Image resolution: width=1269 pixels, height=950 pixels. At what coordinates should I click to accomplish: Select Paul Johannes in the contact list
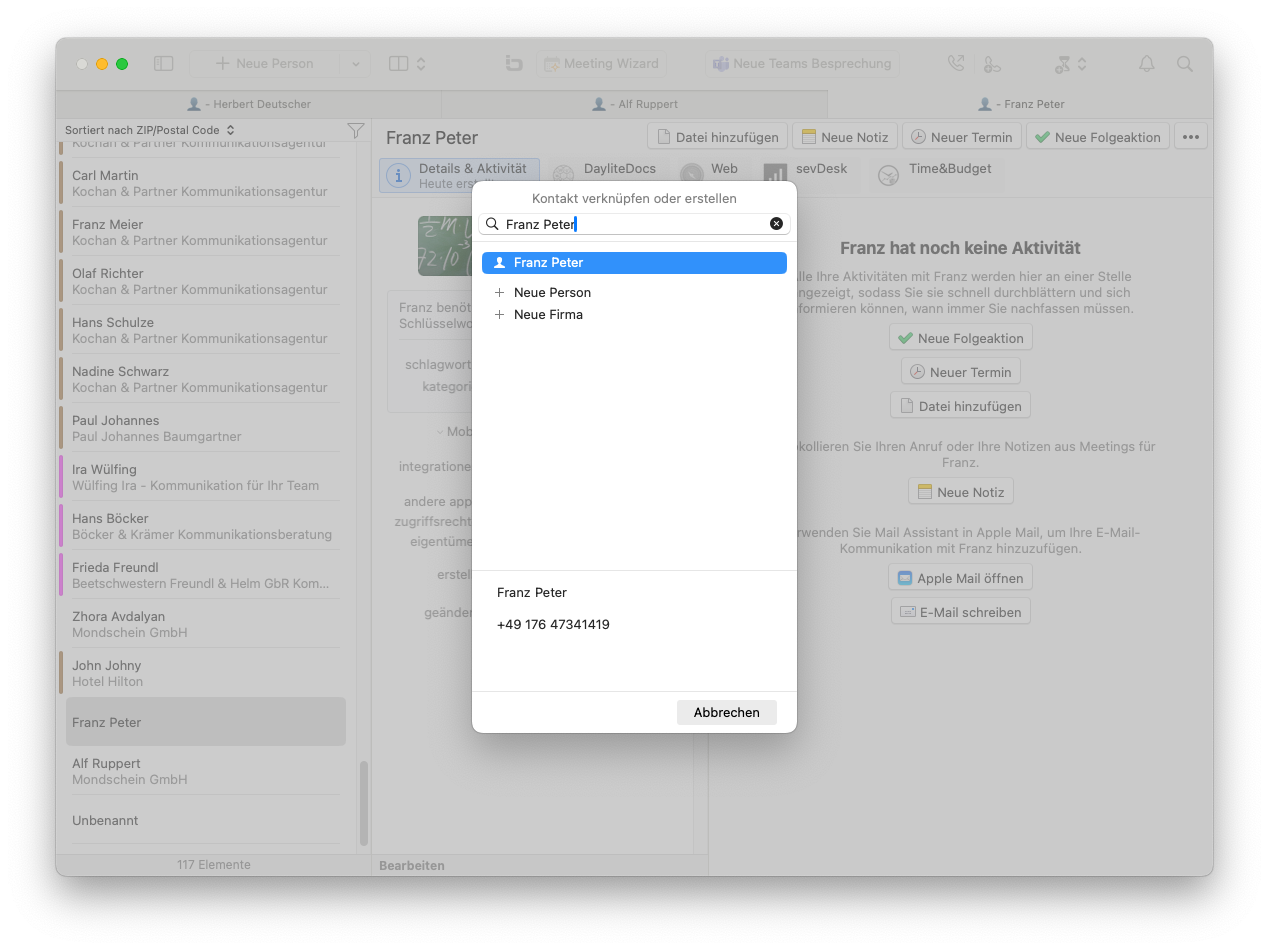200,428
